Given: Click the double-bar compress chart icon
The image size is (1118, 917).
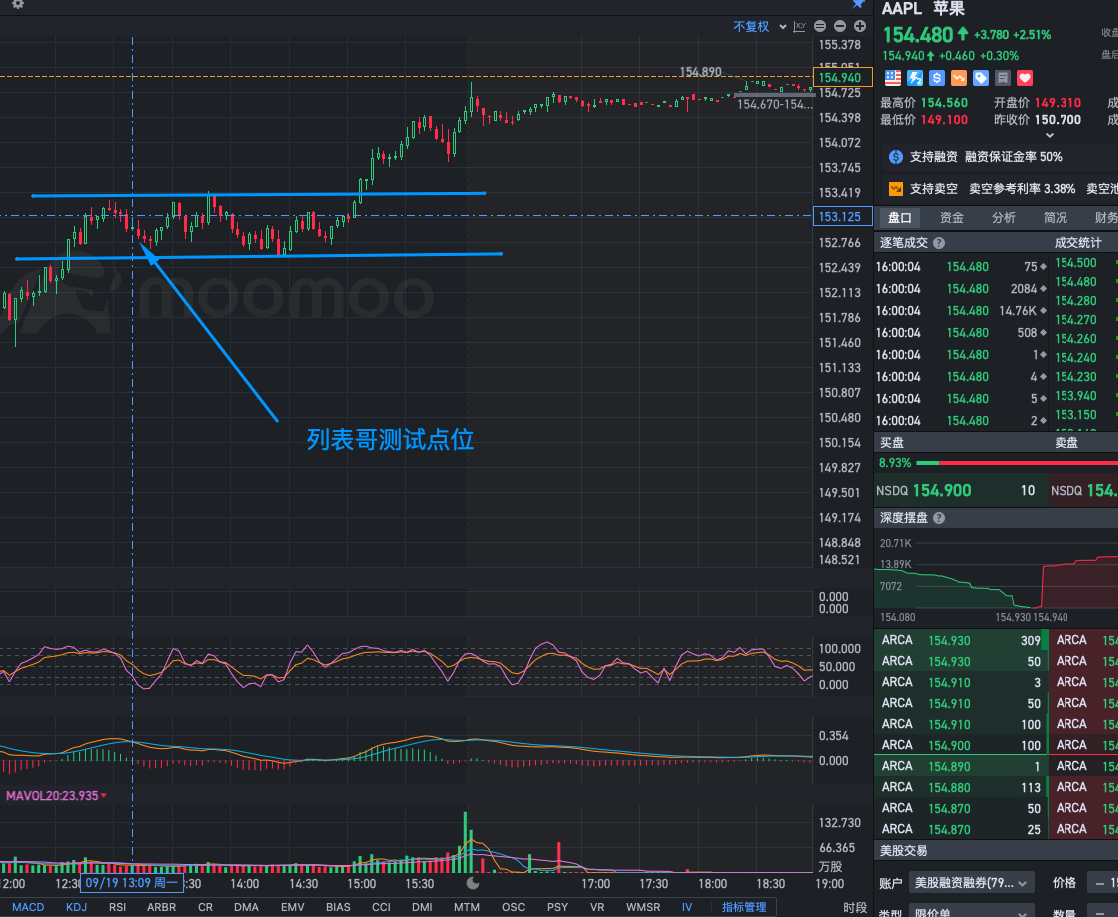Looking at the screenshot, I should pos(820,26).
